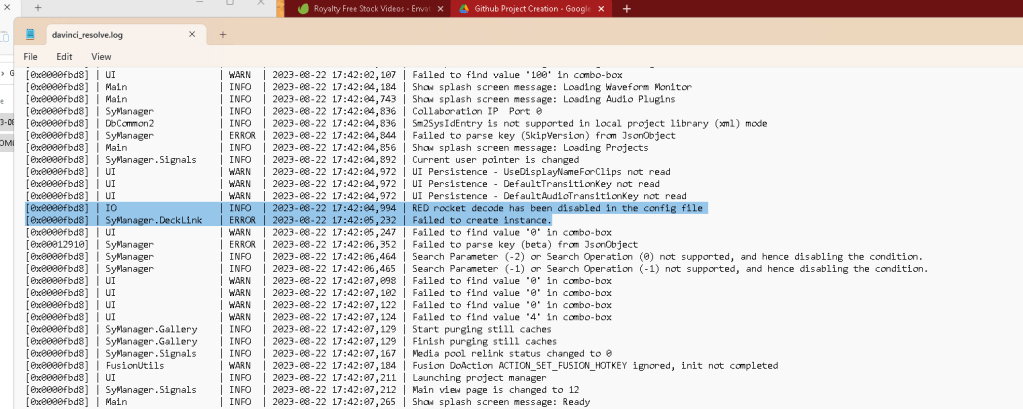
Task: Click timestamp 17:42:07,122
Action: tap(334, 305)
